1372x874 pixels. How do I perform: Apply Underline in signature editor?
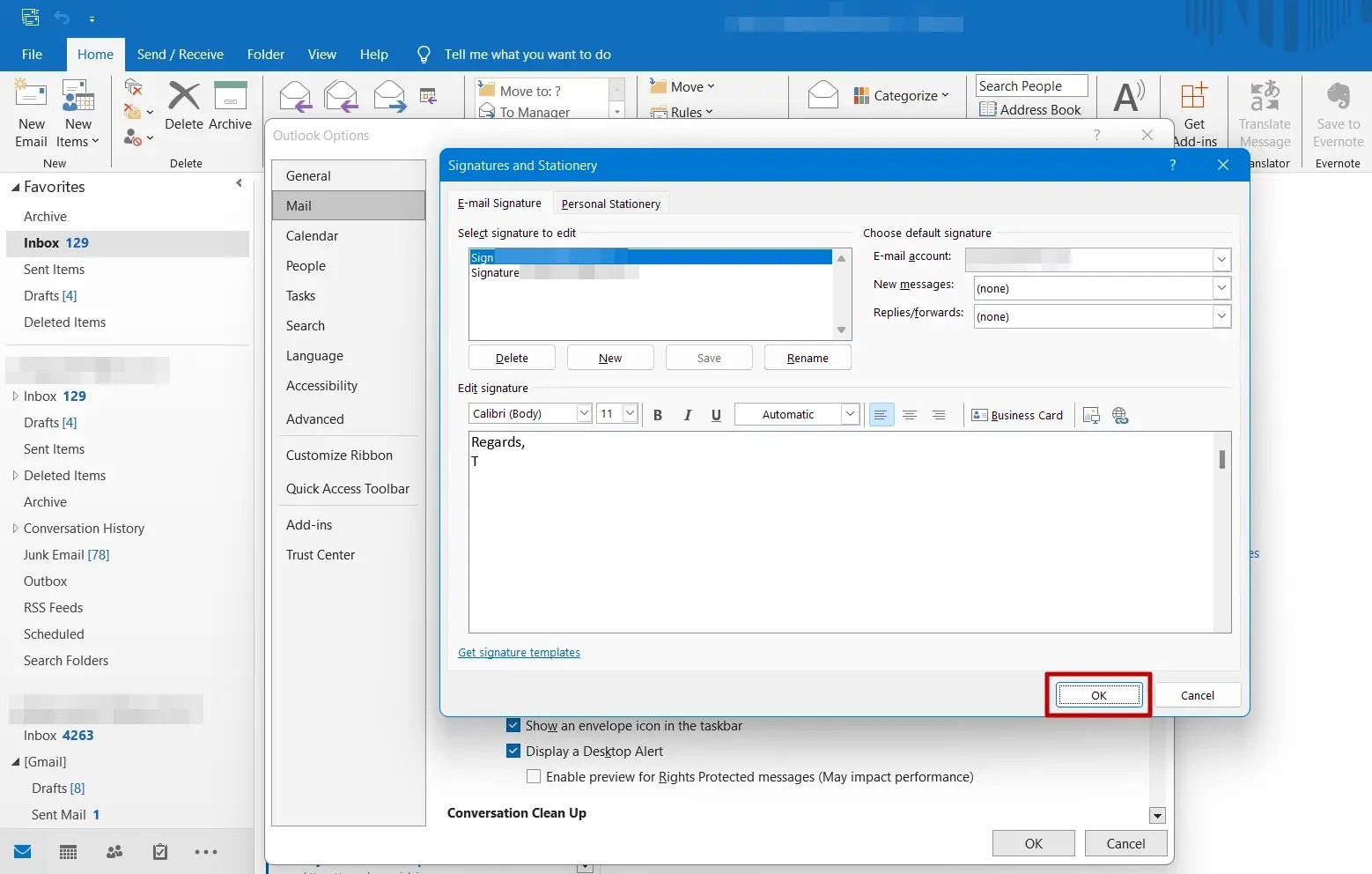point(716,415)
